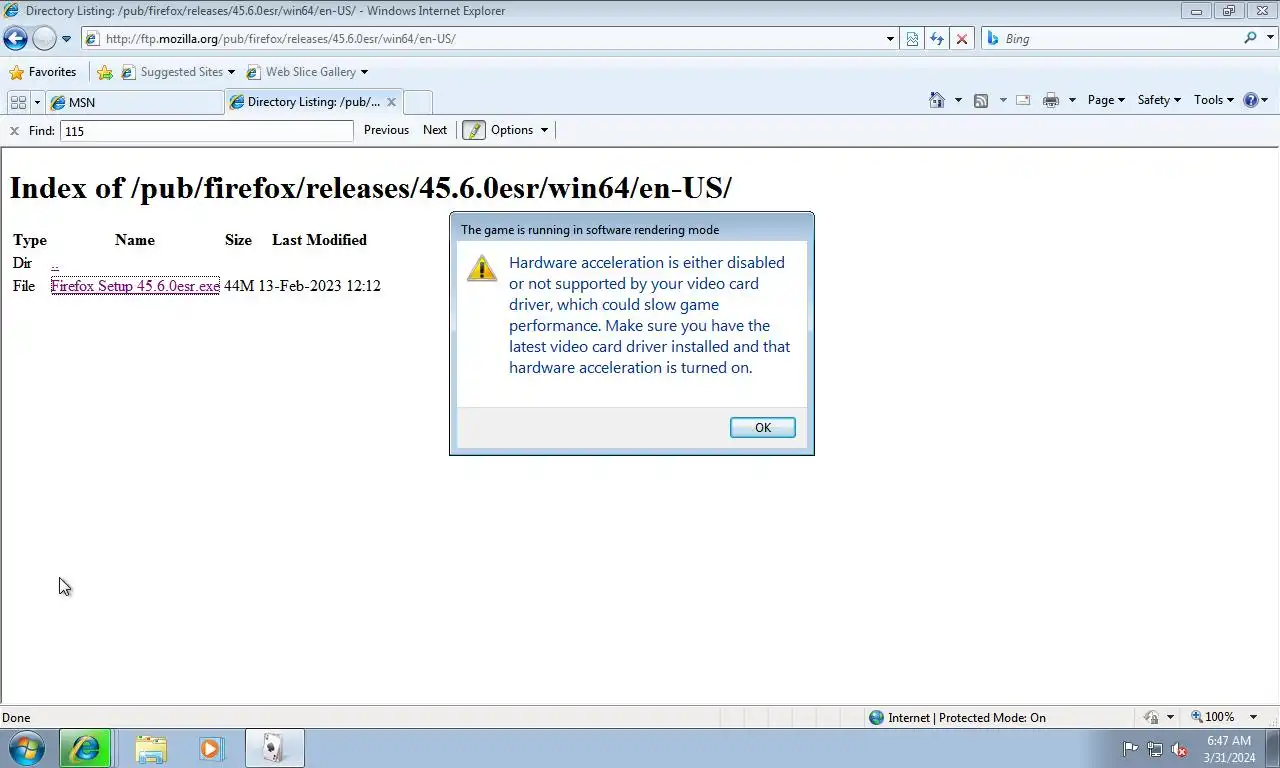Click Next in the Find bar
Viewport: 1280px width, 768px height.
435,130
